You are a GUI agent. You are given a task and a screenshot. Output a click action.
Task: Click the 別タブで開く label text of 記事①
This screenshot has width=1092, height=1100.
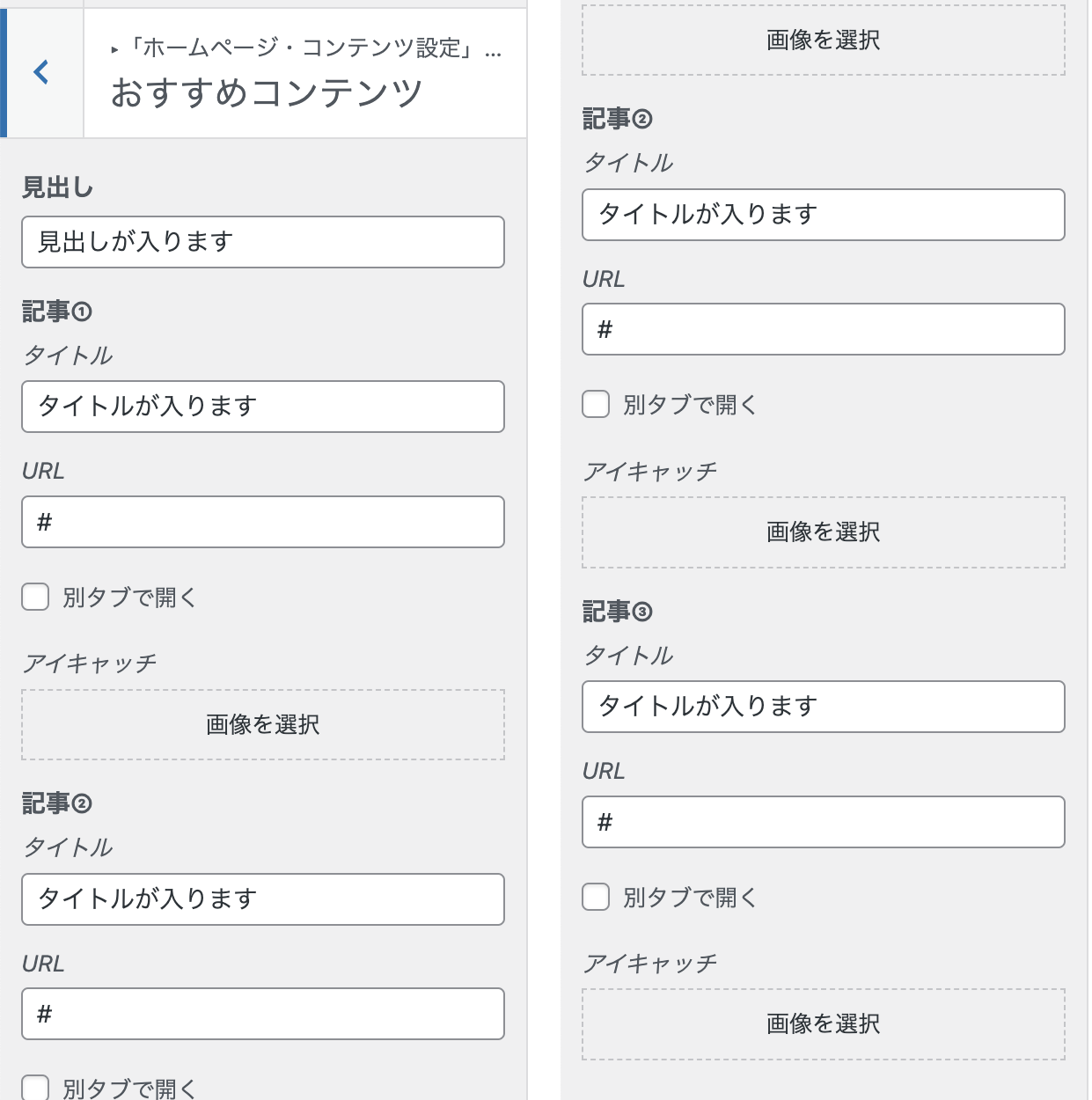pos(130,598)
